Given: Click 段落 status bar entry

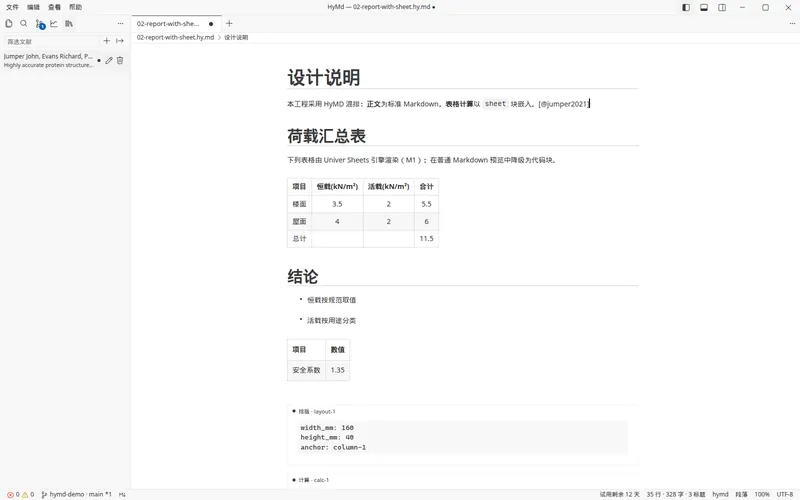Looking at the screenshot, I should (x=741, y=494).
